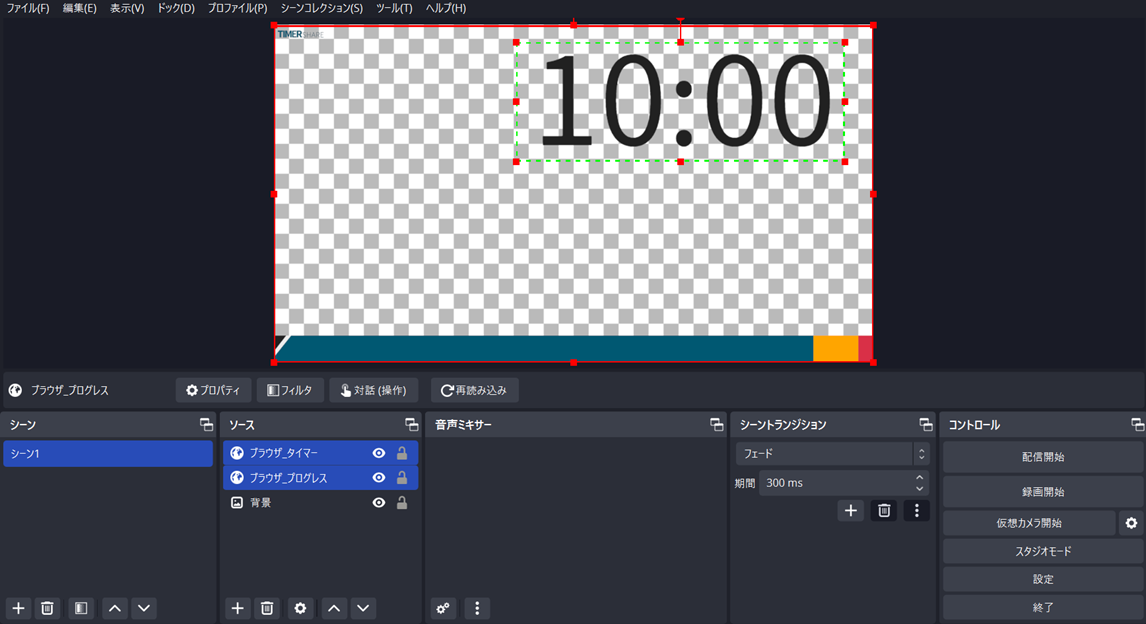This screenshot has height=624, width=1146.
Task: Lock the ブラウザ_プログレス source
Action: (x=402, y=478)
